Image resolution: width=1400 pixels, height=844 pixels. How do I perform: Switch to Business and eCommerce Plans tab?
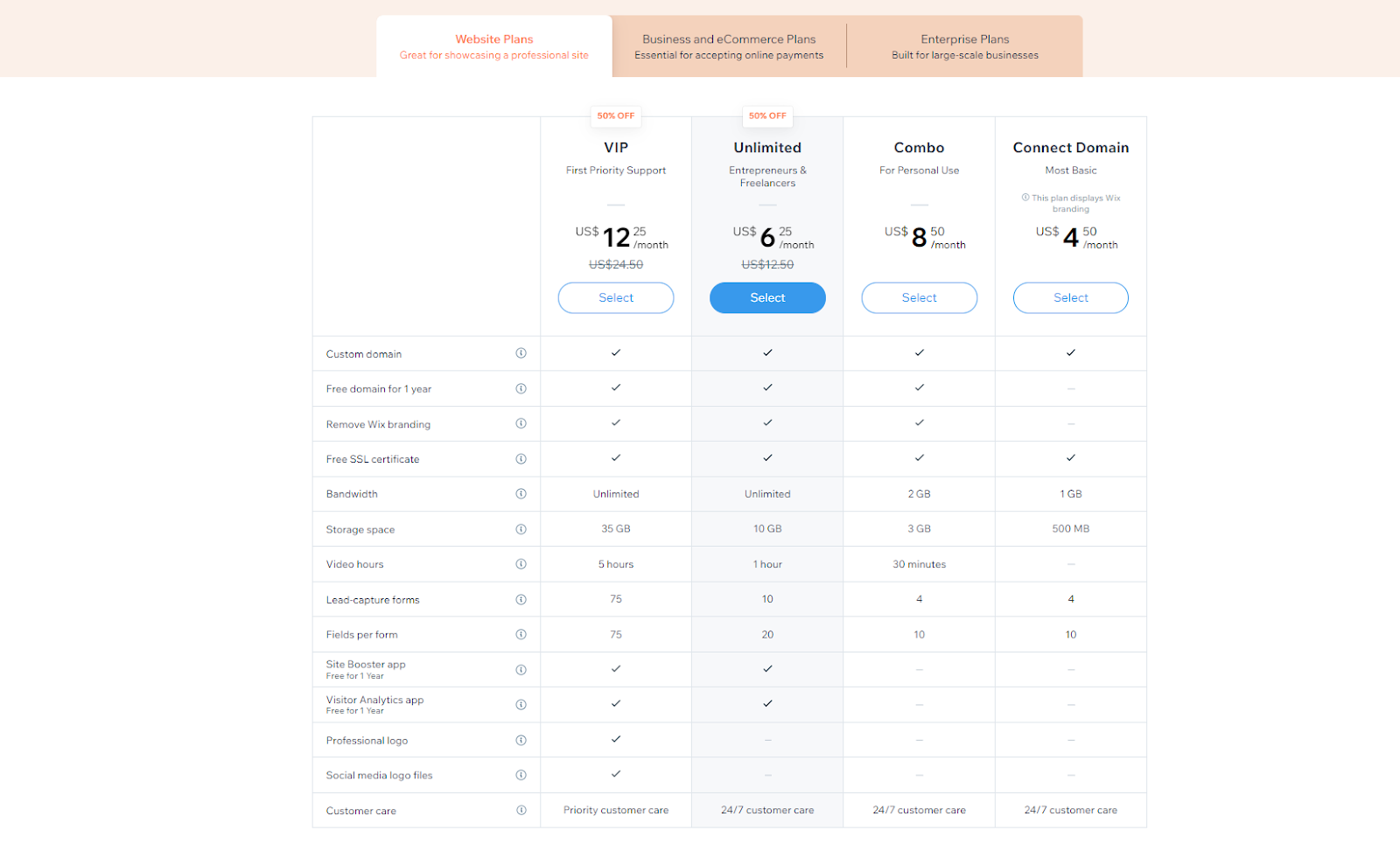(x=729, y=46)
